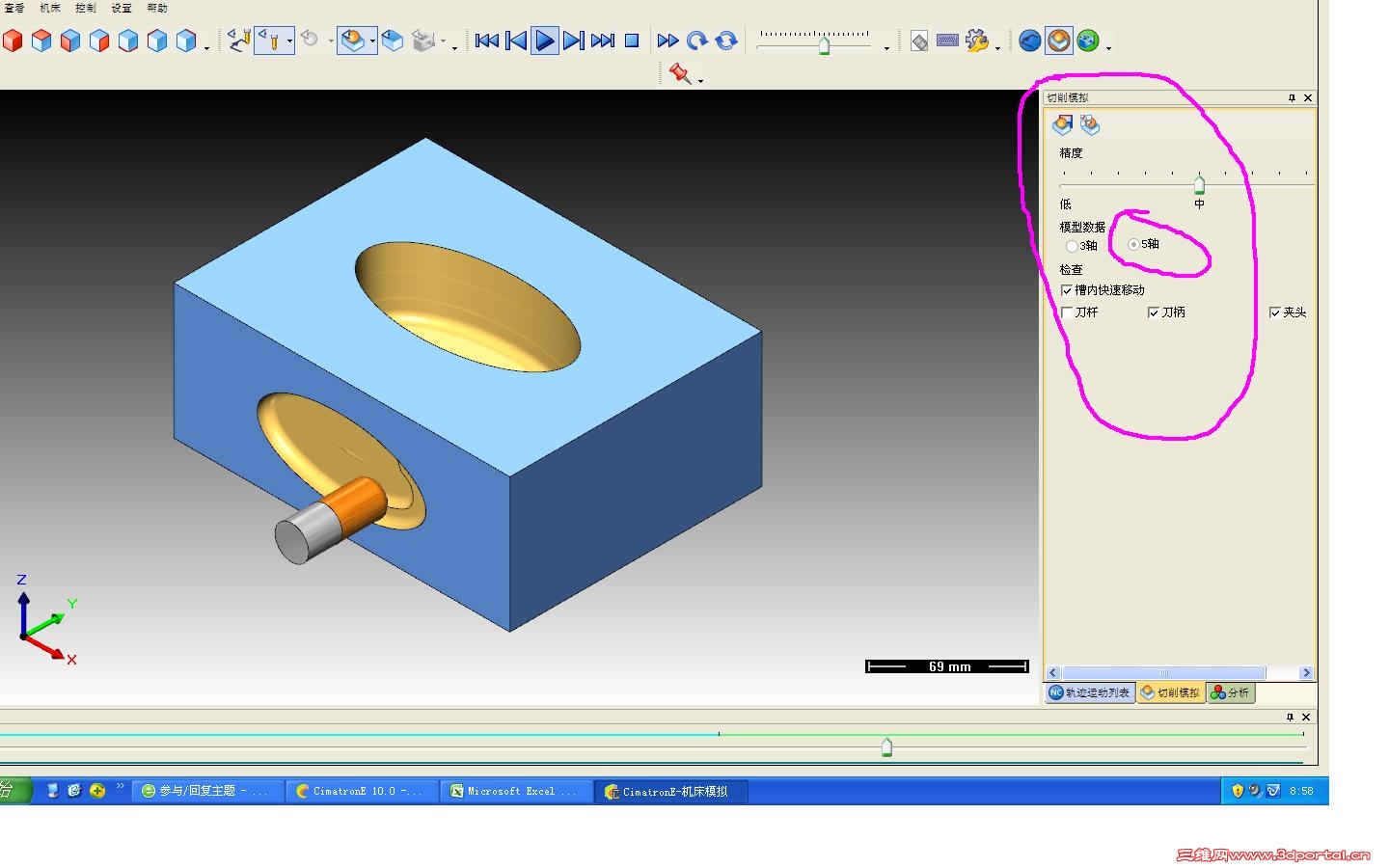This screenshot has height=868, width=1389.
Task: Stop the simulation playback
Action: [632, 41]
